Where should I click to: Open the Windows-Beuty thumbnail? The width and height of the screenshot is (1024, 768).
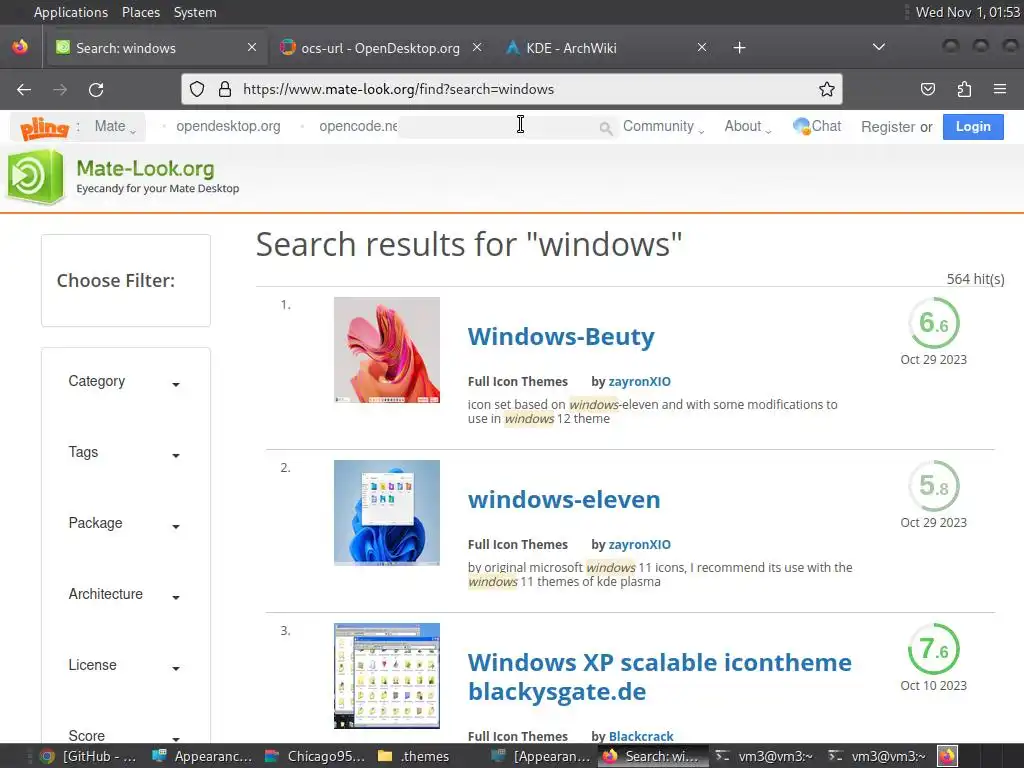pyautogui.click(x=387, y=350)
